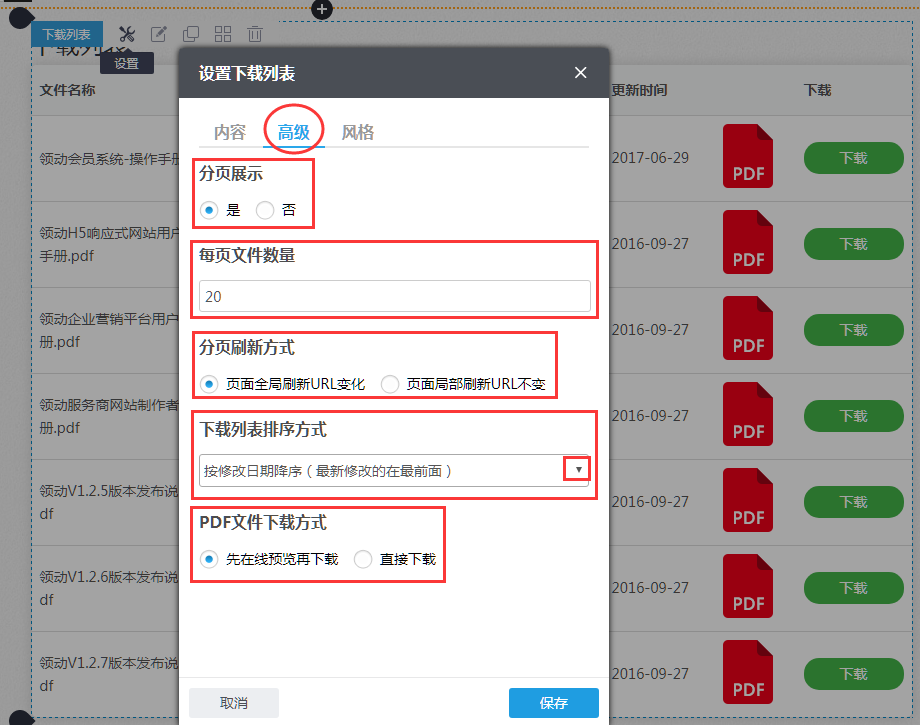Expand the sort order combo box arrow

click(x=580, y=469)
